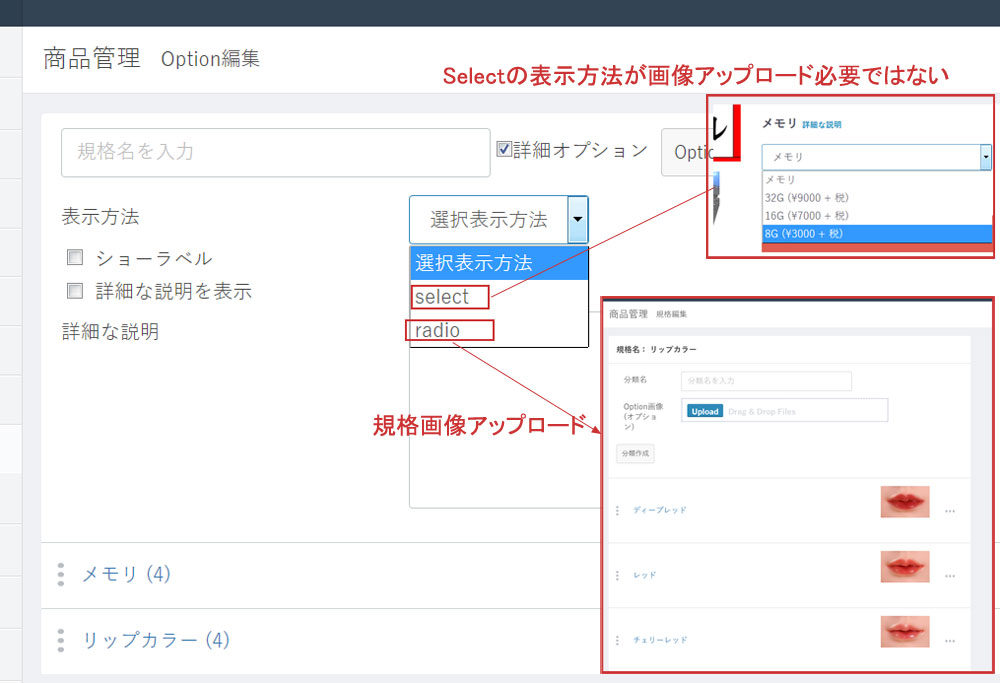Expand the メモリ dropdown in the preview

point(985,157)
